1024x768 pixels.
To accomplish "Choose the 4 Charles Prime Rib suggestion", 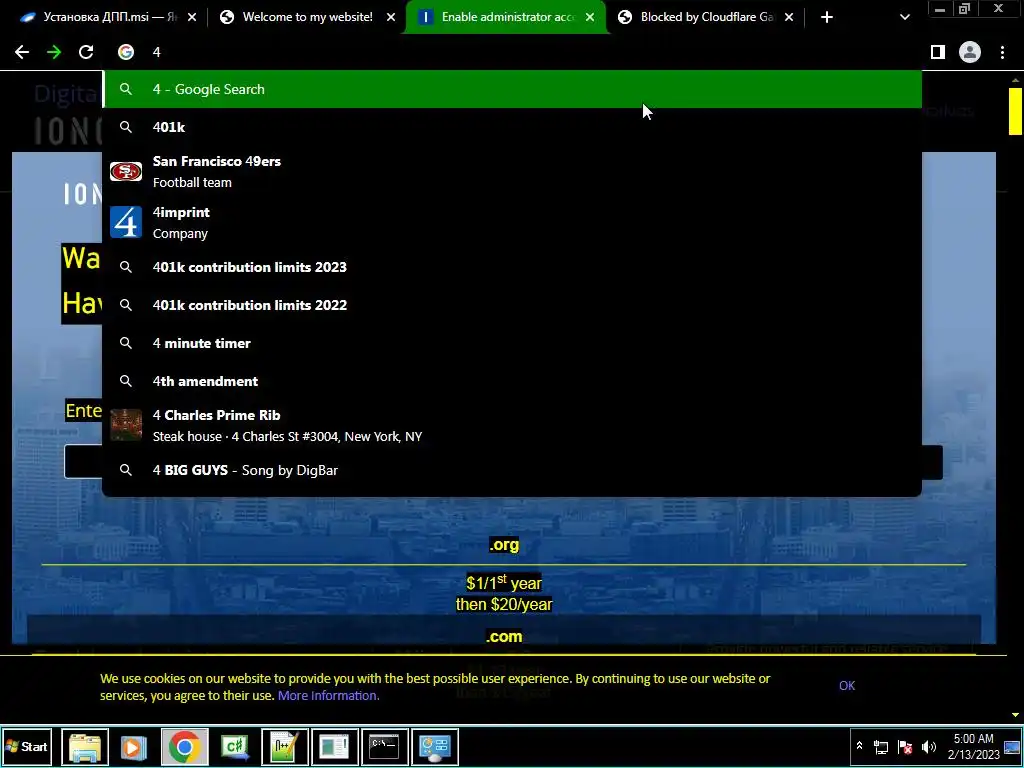I will click(513, 425).
